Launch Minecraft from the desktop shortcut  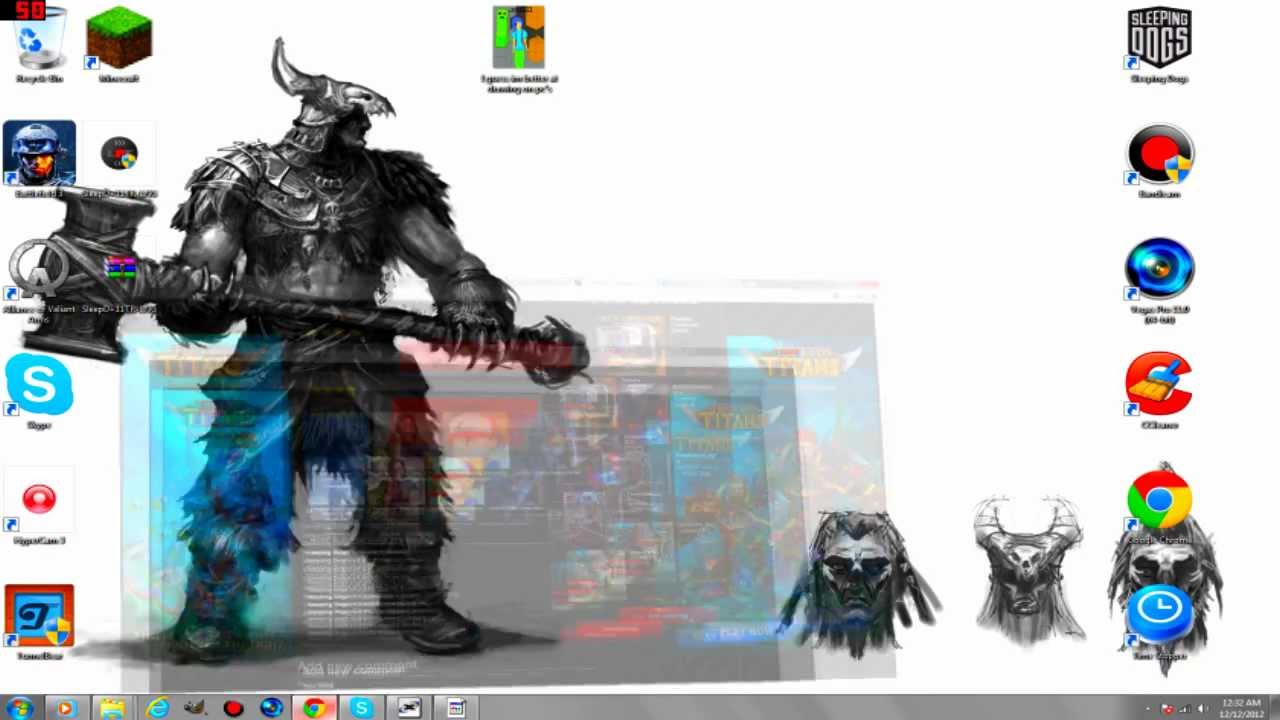(x=119, y=44)
